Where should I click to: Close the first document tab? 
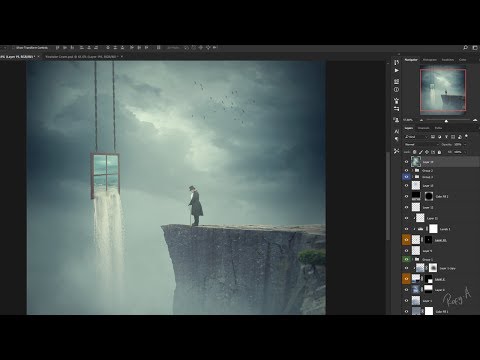pyautogui.click(x=38, y=57)
